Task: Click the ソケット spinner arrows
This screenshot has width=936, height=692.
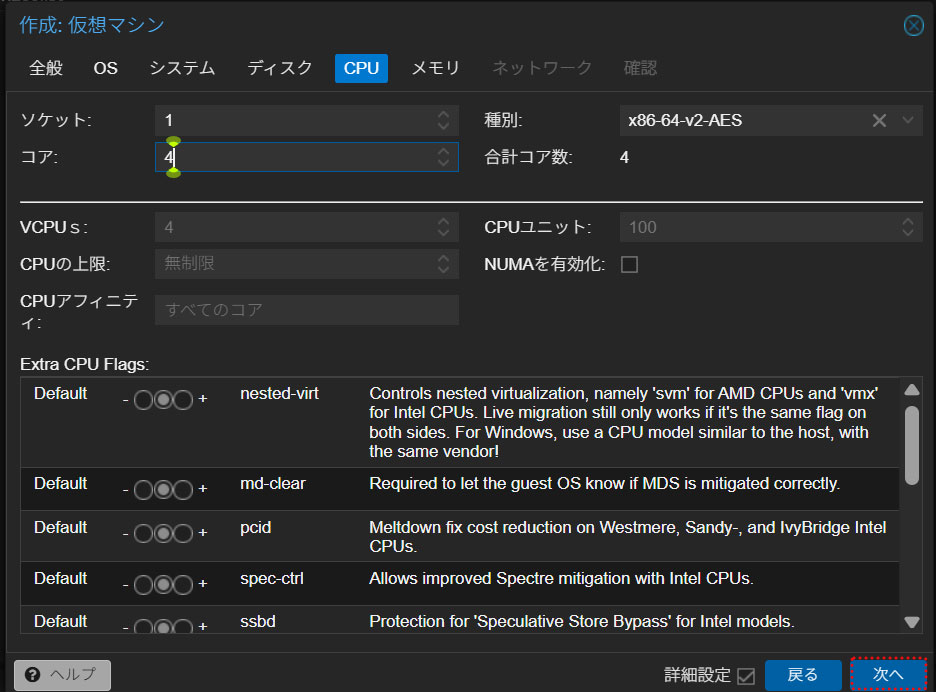Action: 443,121
